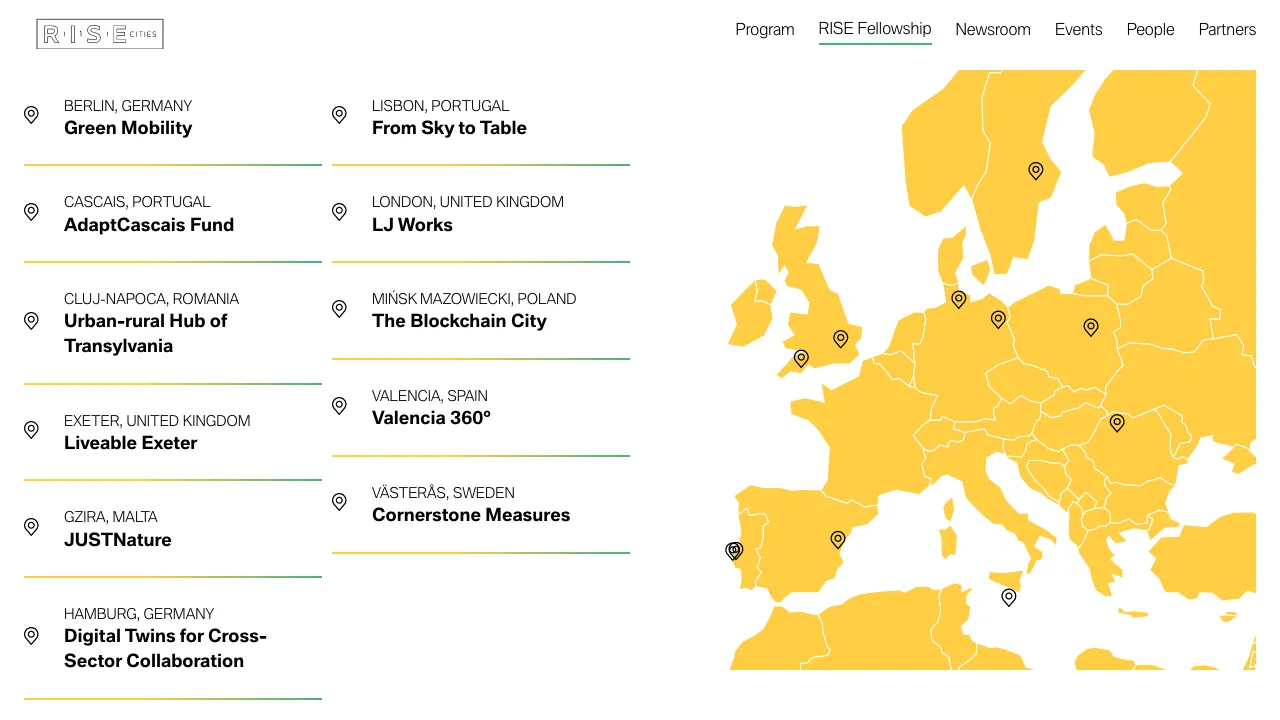This screenshot has height=720, width=1280.
Task: Click the pin icon next to Valencia, Spain
Action: point(339,405)
